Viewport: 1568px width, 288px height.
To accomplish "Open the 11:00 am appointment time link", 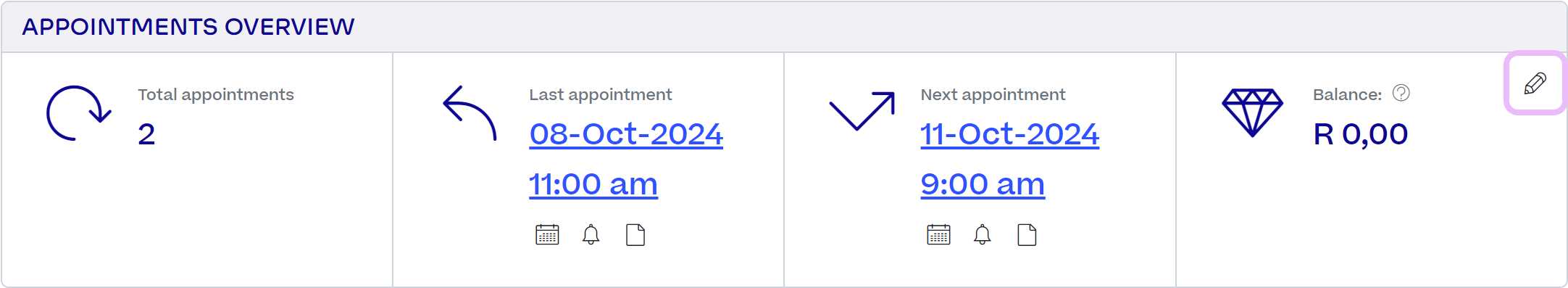I will tap(593, 184).
